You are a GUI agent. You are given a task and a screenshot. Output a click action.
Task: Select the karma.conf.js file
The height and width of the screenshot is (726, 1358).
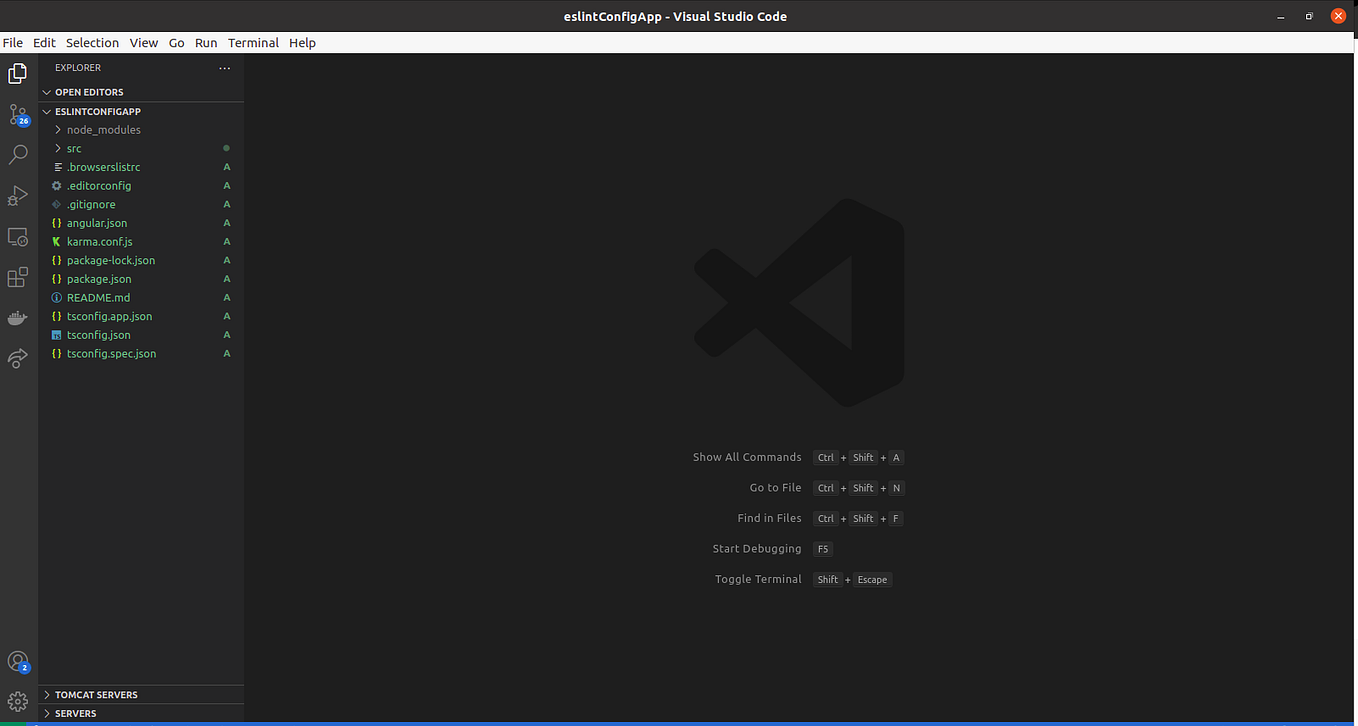tap(100, 241)
